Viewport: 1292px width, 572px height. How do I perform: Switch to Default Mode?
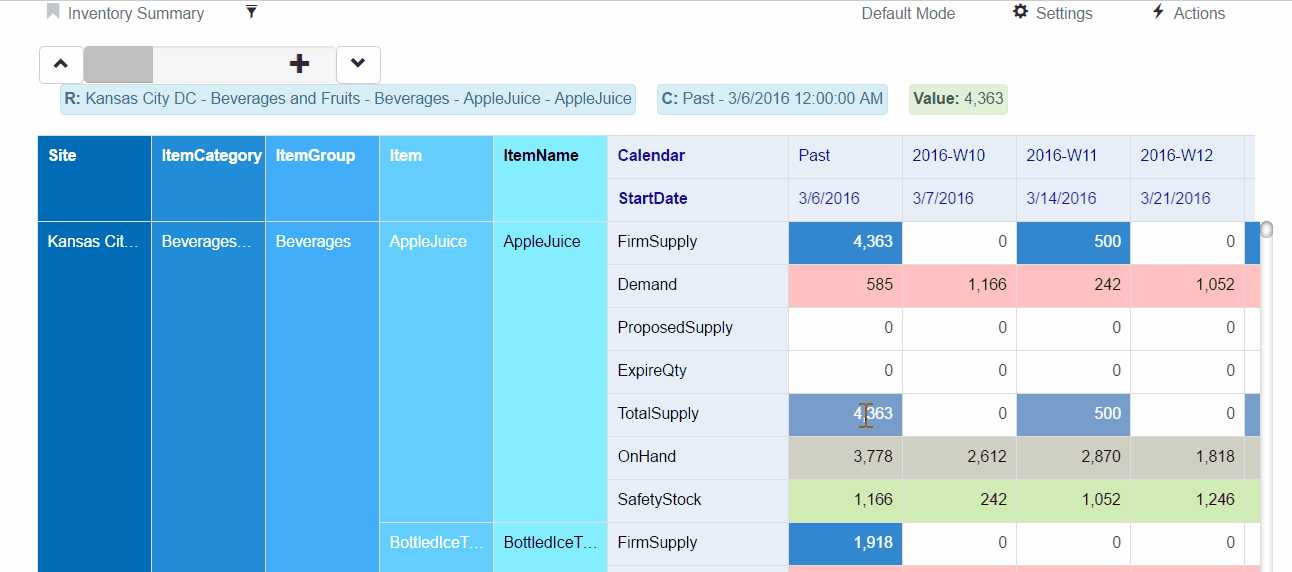coord(908,13)
